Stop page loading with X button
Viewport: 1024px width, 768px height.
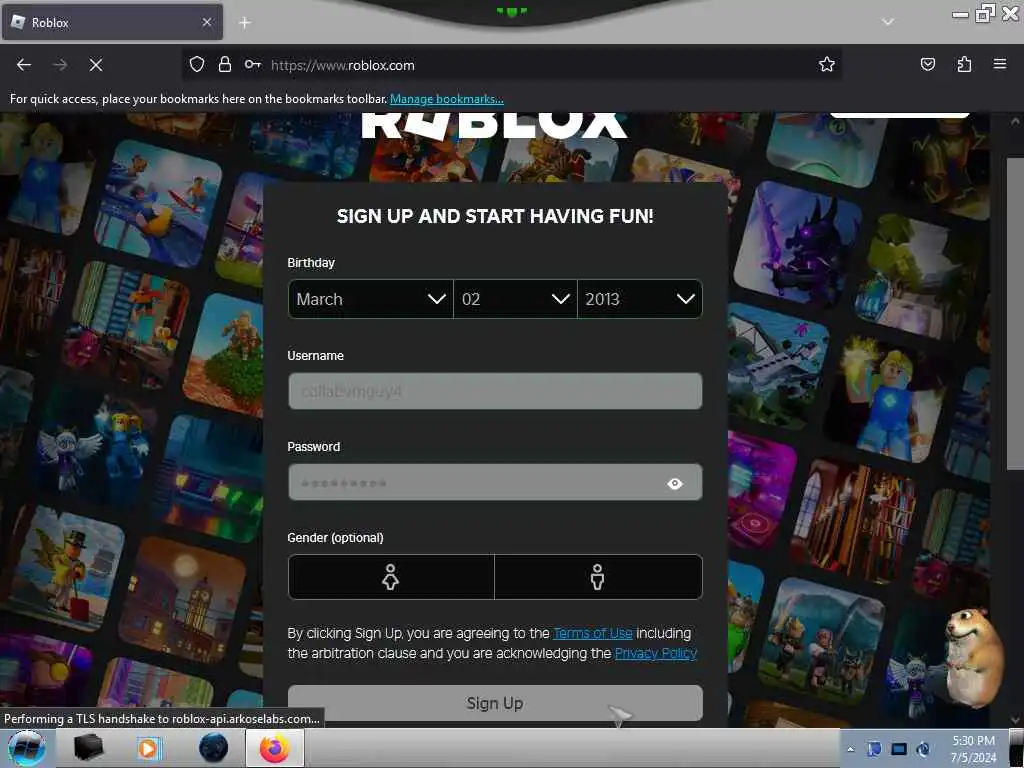(x=96, y=65)
